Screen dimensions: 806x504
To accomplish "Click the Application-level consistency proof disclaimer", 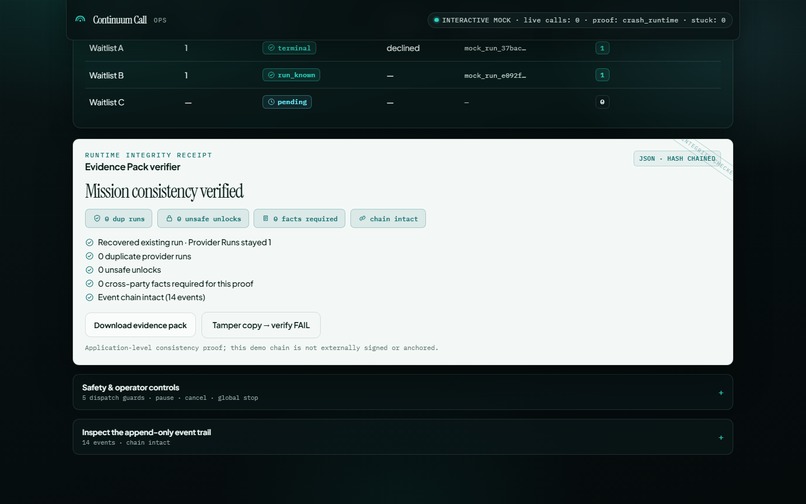I will [x=262, y=348].
